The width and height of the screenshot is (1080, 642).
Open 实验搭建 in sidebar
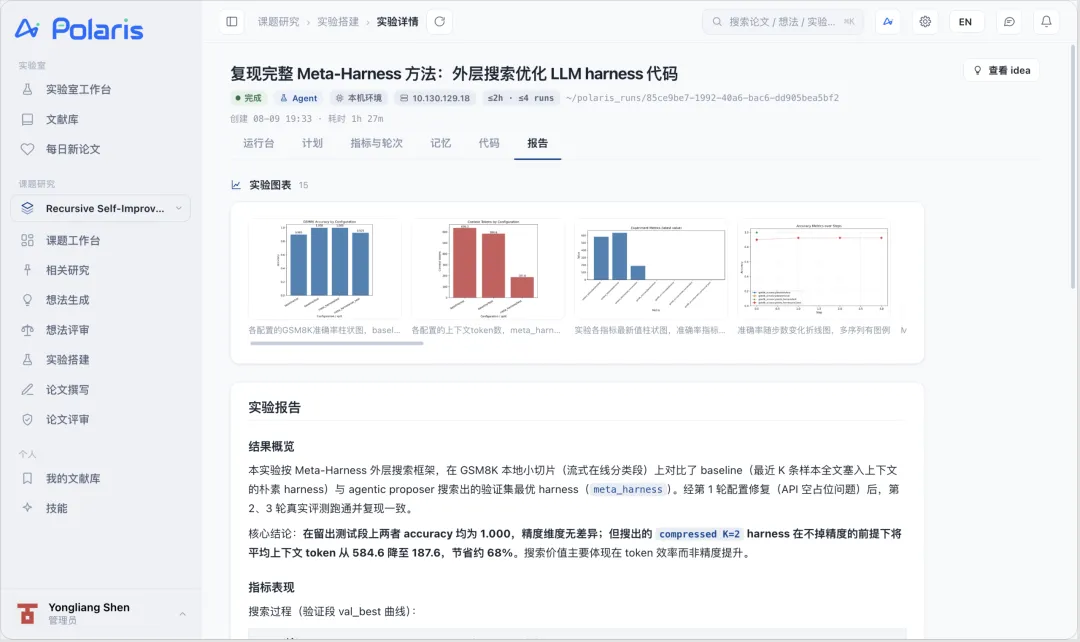coord(101,360)
